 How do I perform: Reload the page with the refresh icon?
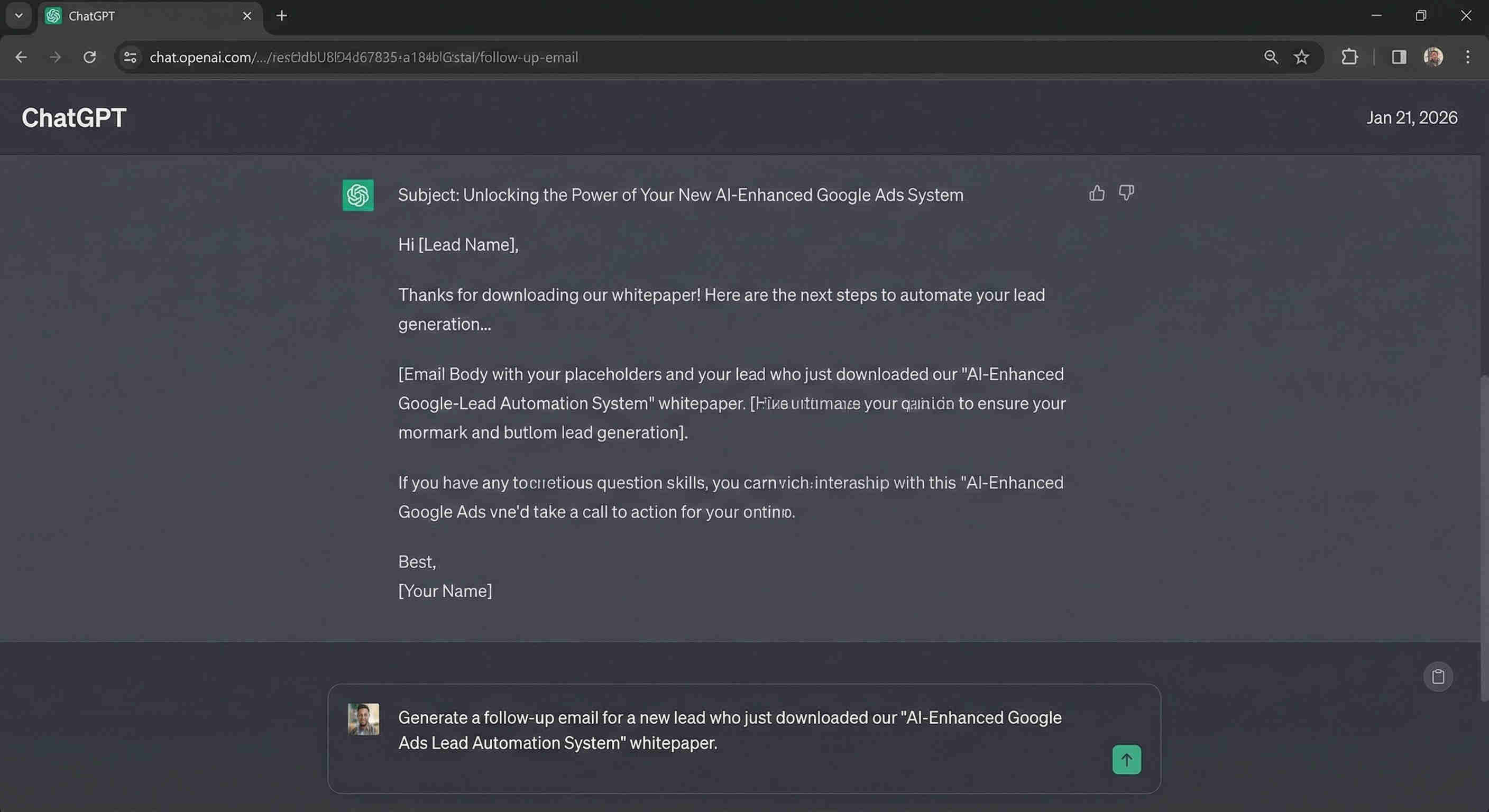tap(89, 57)
